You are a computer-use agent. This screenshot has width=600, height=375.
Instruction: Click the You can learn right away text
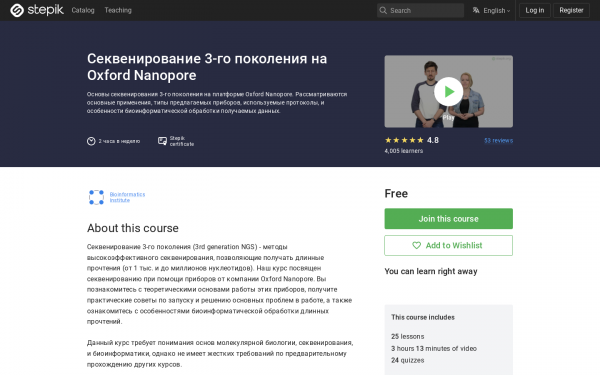click(x=431, y=271)
